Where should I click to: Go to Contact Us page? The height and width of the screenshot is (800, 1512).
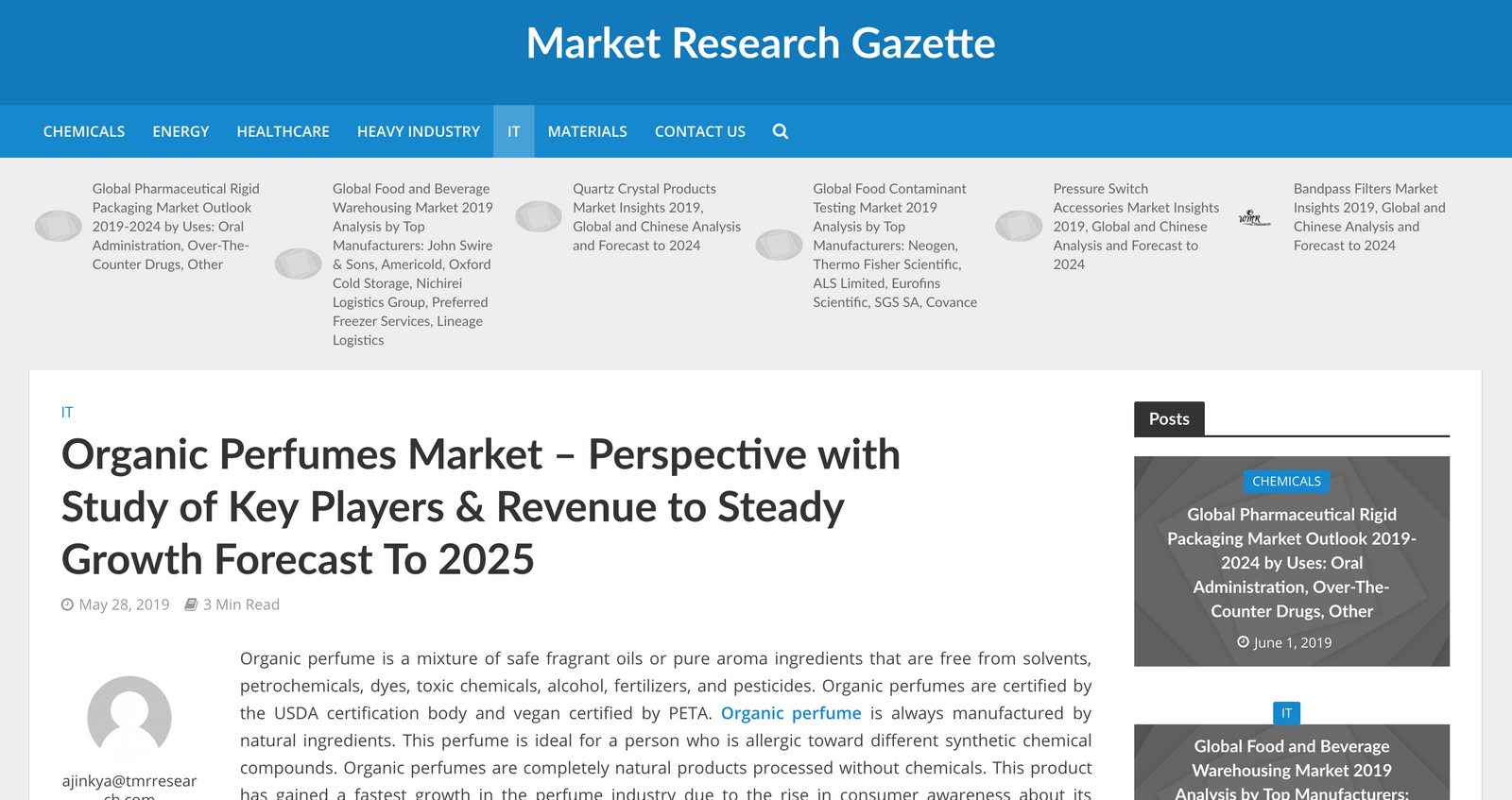pos(700,131)
